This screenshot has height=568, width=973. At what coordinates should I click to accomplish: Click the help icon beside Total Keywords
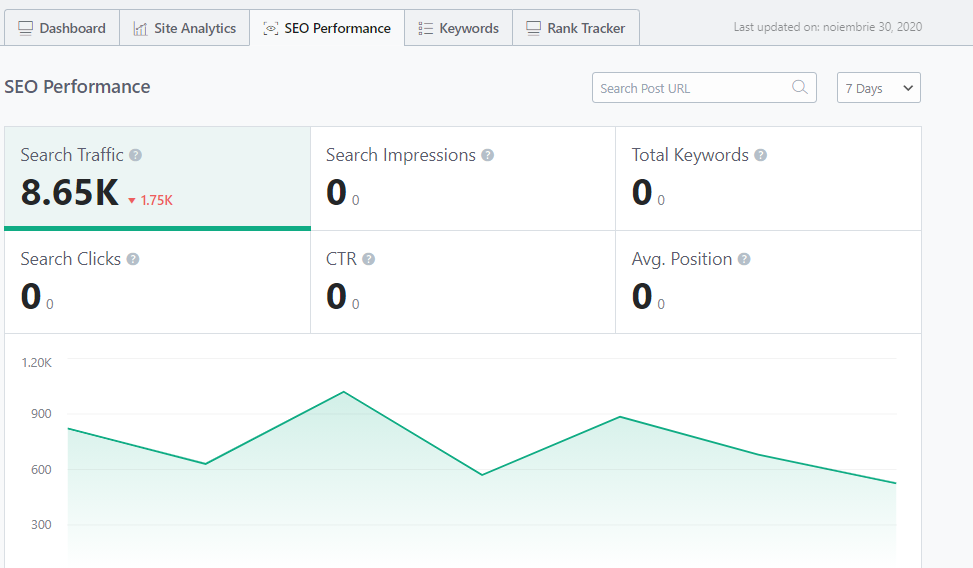tap(761, 155)
